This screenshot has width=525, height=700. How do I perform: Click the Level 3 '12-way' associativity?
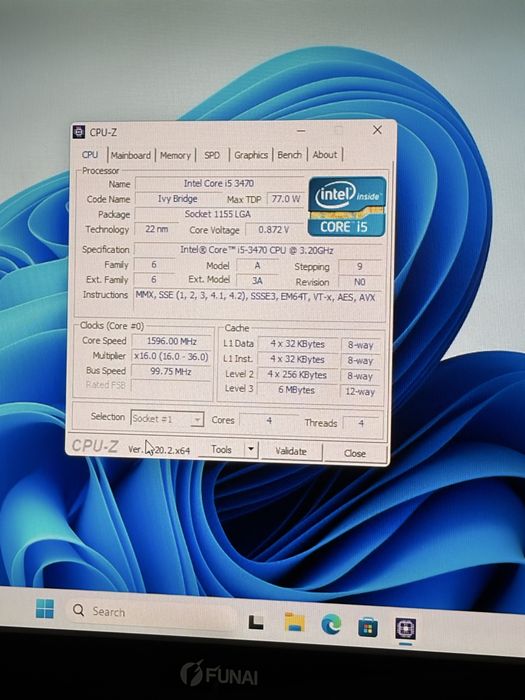(360, 392)
